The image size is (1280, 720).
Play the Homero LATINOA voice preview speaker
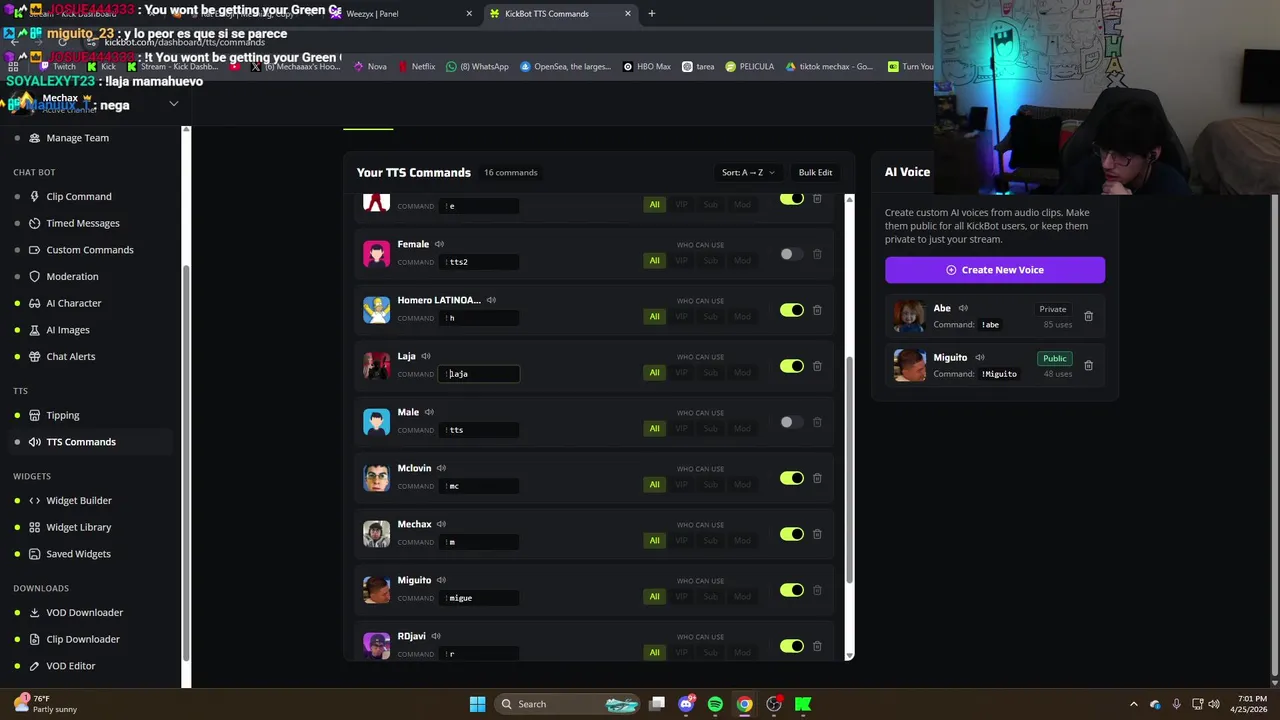click(x=491, y=300)
